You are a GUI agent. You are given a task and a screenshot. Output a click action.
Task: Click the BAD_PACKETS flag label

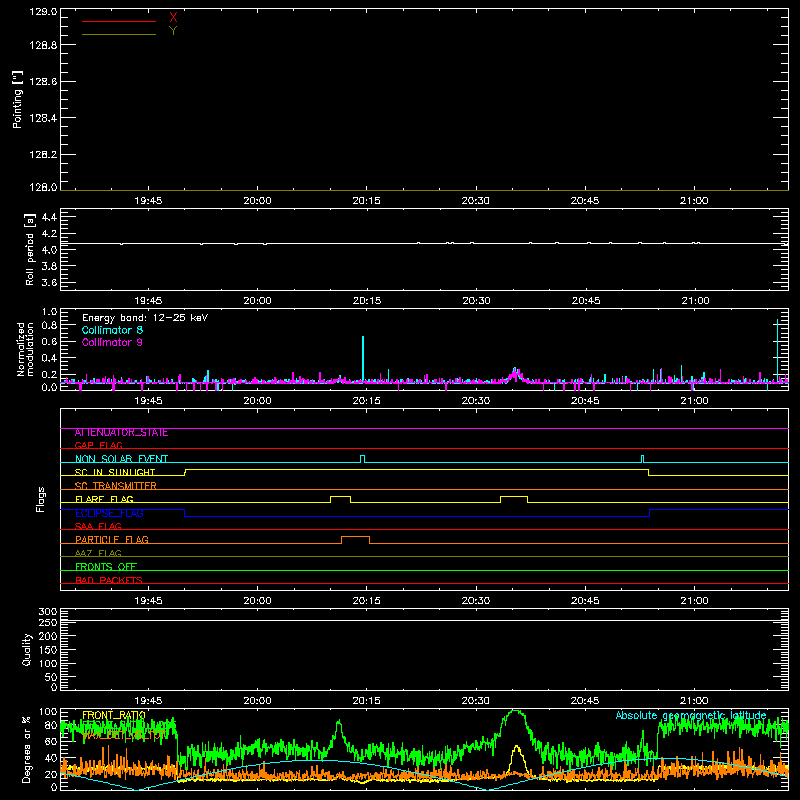[x=109, y=580]
